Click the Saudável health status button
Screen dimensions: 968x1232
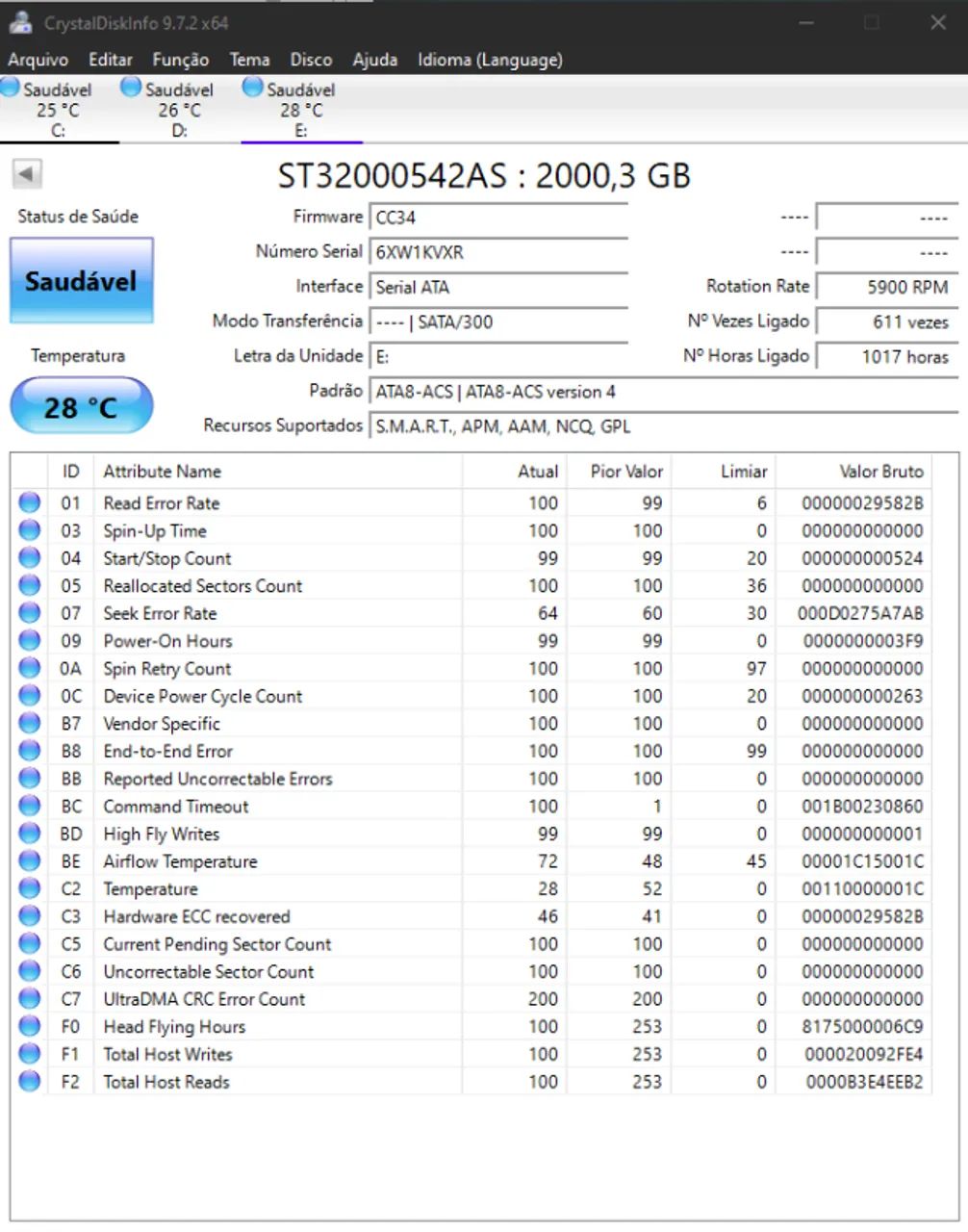[x=82, y=281]
